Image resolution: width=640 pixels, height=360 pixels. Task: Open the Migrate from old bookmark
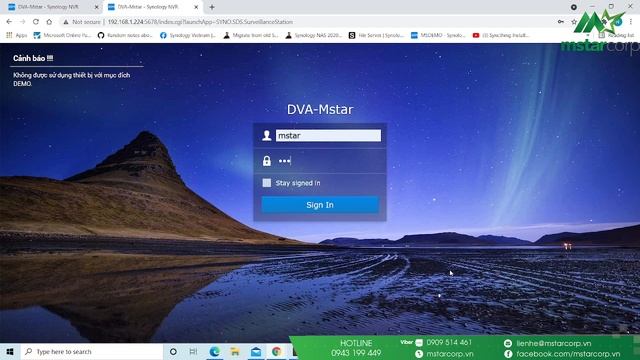click(251, 36)
